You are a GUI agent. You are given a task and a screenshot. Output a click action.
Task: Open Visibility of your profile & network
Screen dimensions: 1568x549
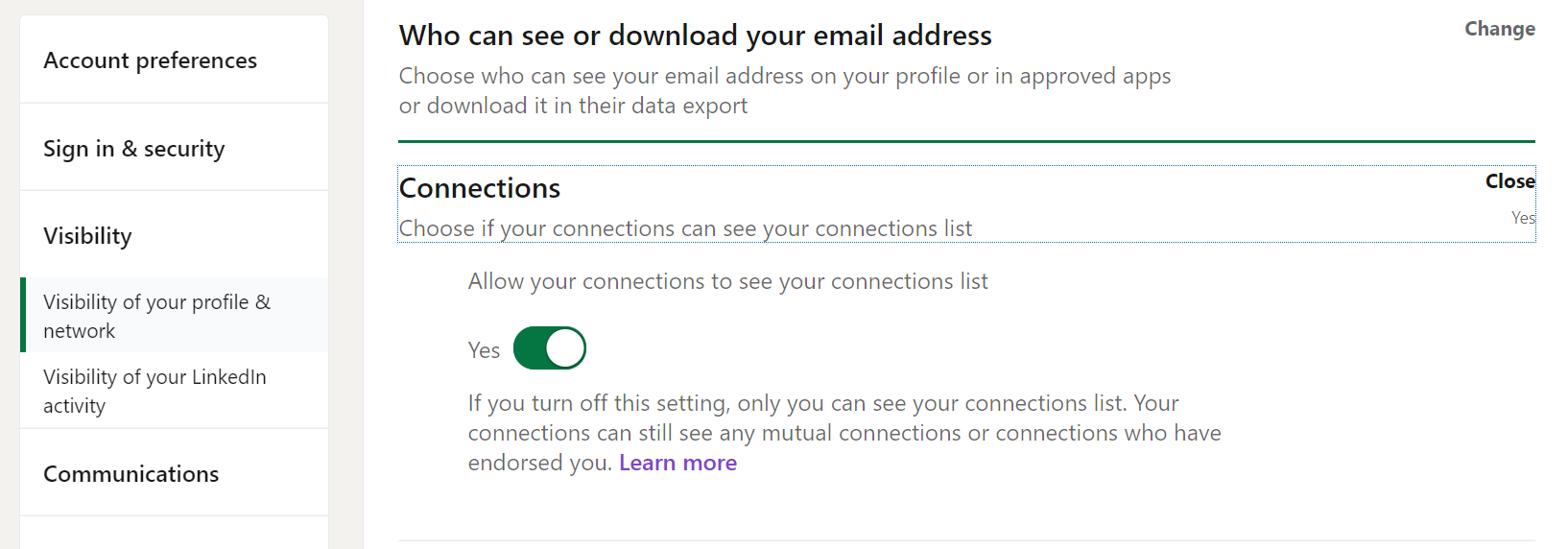[x=156, y=316]
